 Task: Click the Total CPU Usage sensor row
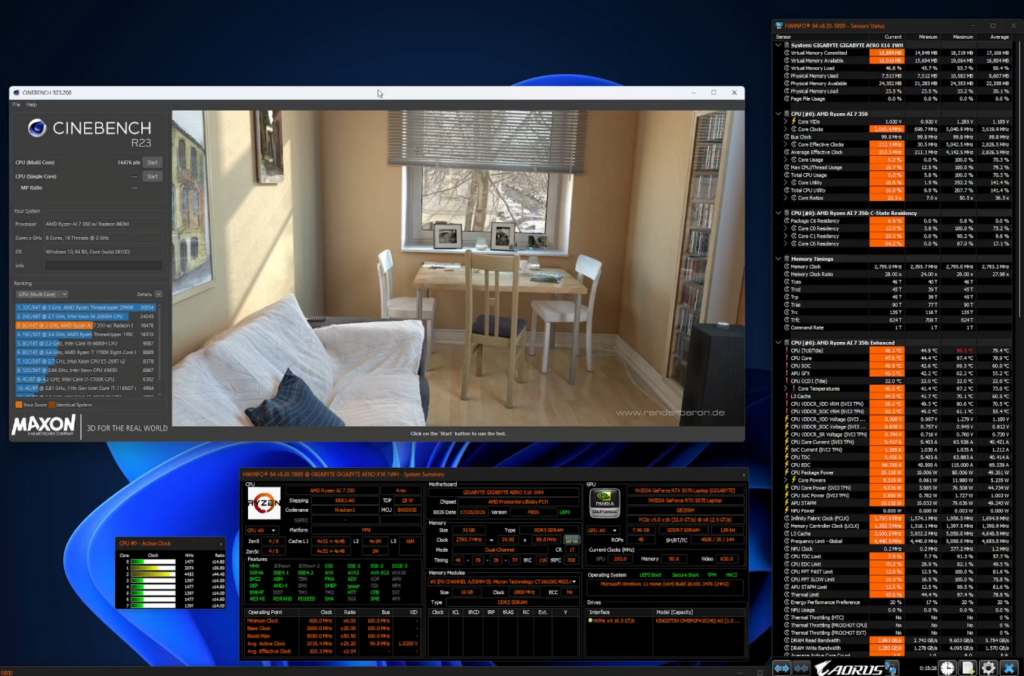click(x=896, y=175)
